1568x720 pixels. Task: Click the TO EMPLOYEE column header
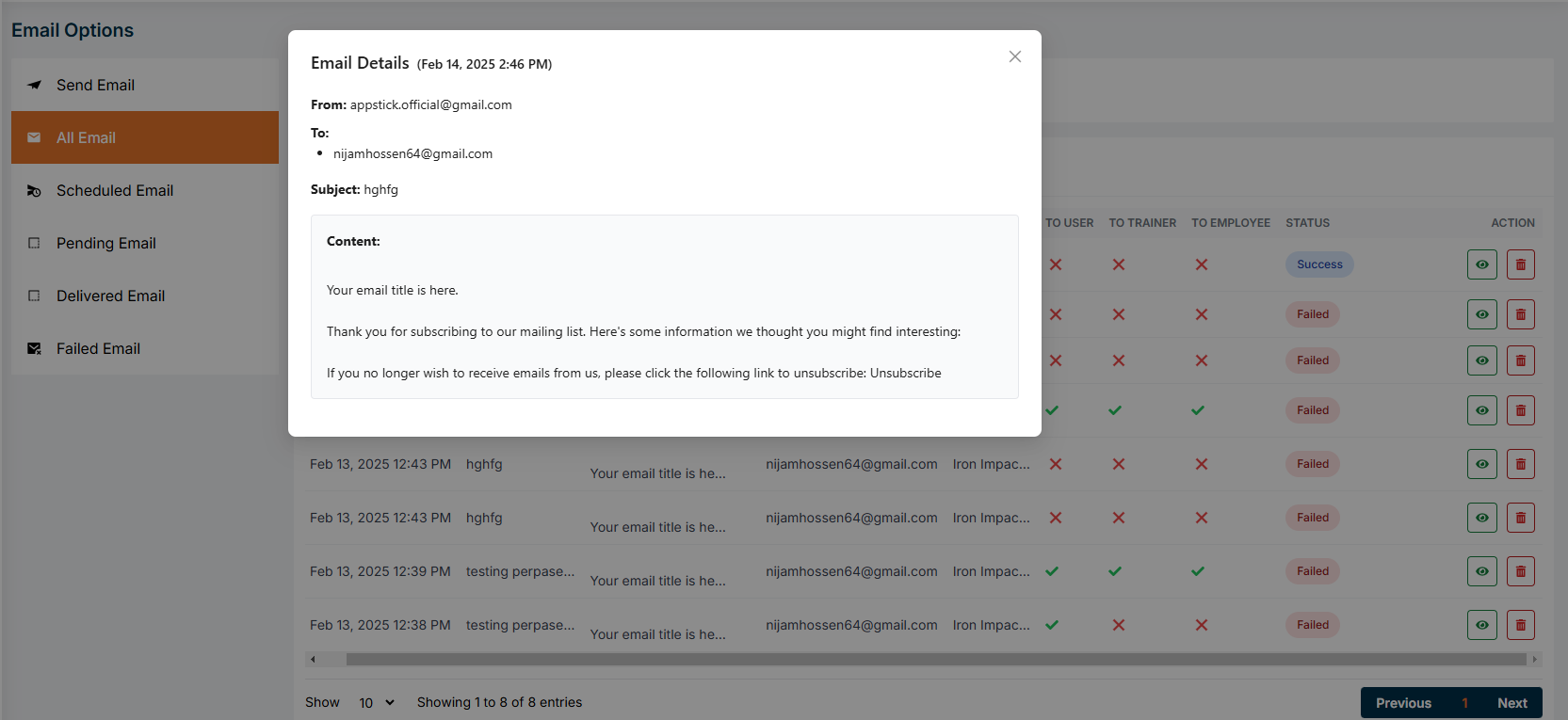(x=1231, y=223)
